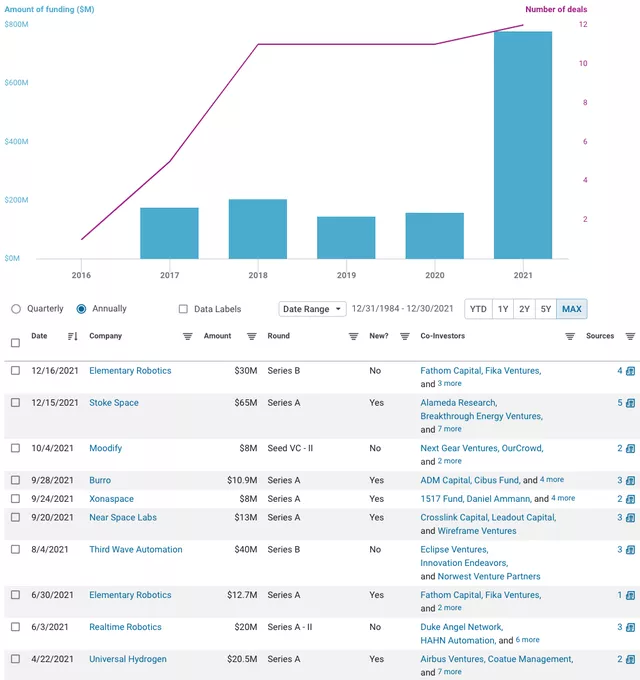Select the 2018 funding bar in chart
640x680 pixels.
pyautogui.click(x=258, y=229)
